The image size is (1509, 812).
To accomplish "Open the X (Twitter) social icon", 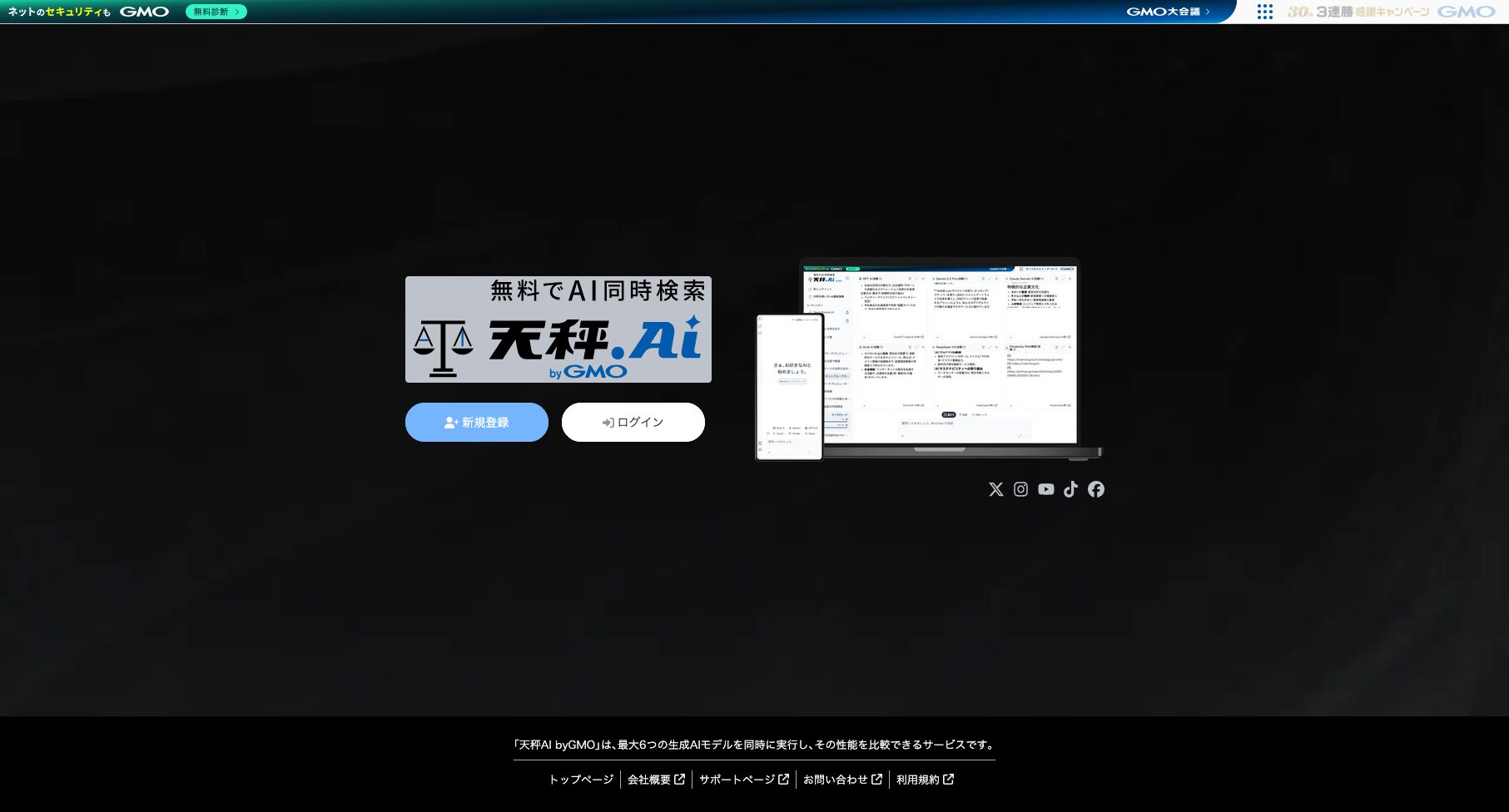I will [995, 489].
